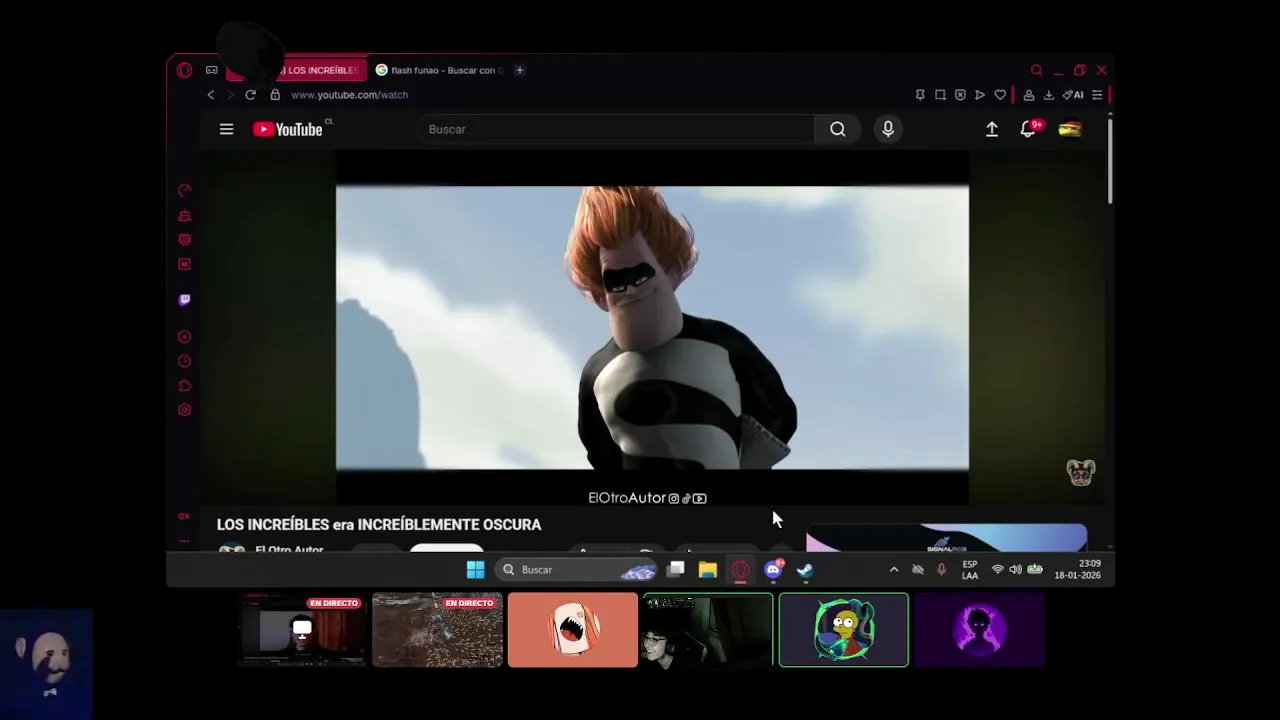Bookmark page with the heart icon
Viewport: 1280px width, 720px height.
pos(1000,95)
